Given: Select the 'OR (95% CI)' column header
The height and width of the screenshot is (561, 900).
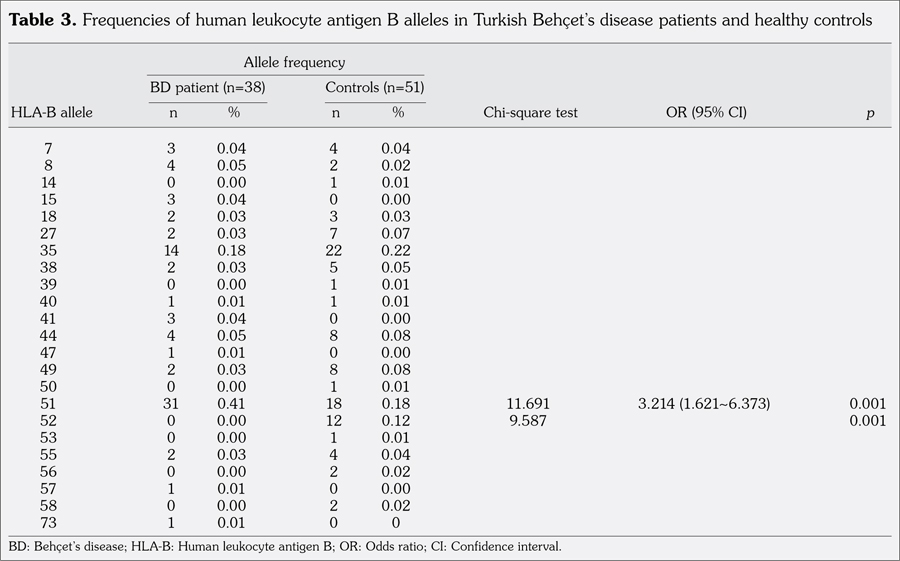Looking at the screenshot, I should pyautogui.click(x=706, y=113).
